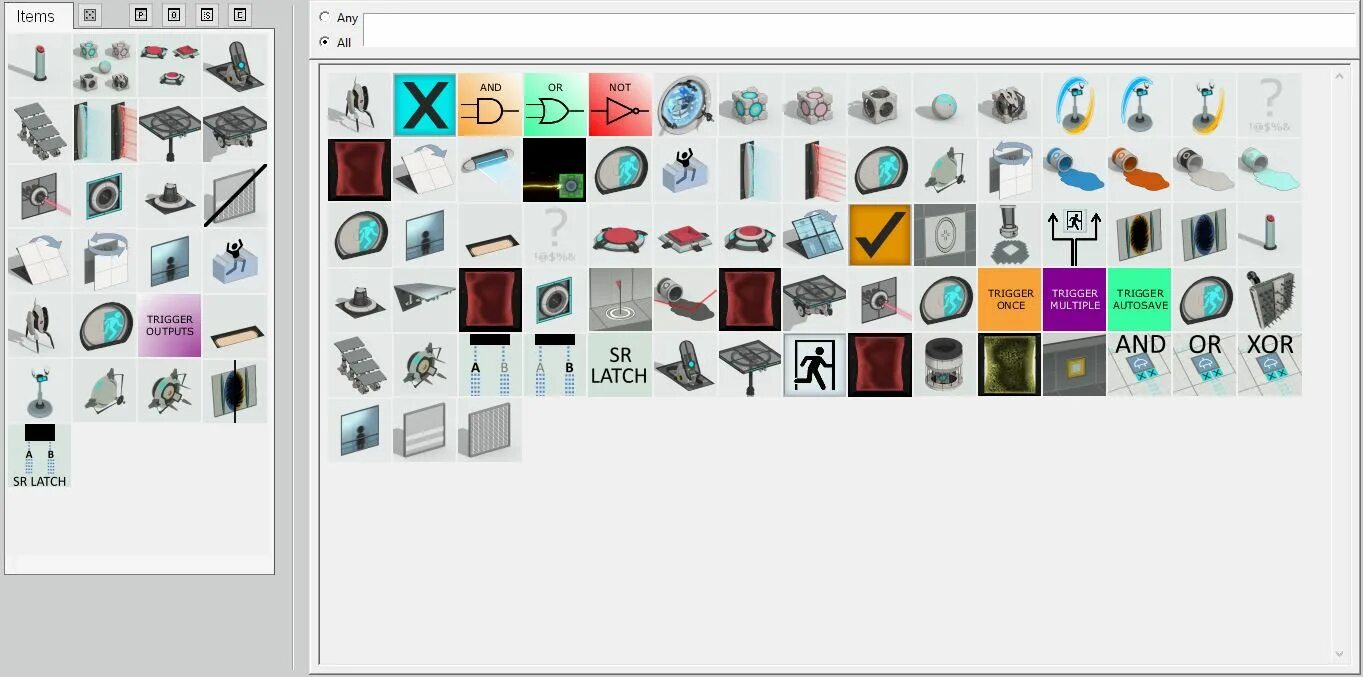Viewport: 1363px width, 677px height.
Task: Pick the orange AND gate item
Action: click(490, 105)
